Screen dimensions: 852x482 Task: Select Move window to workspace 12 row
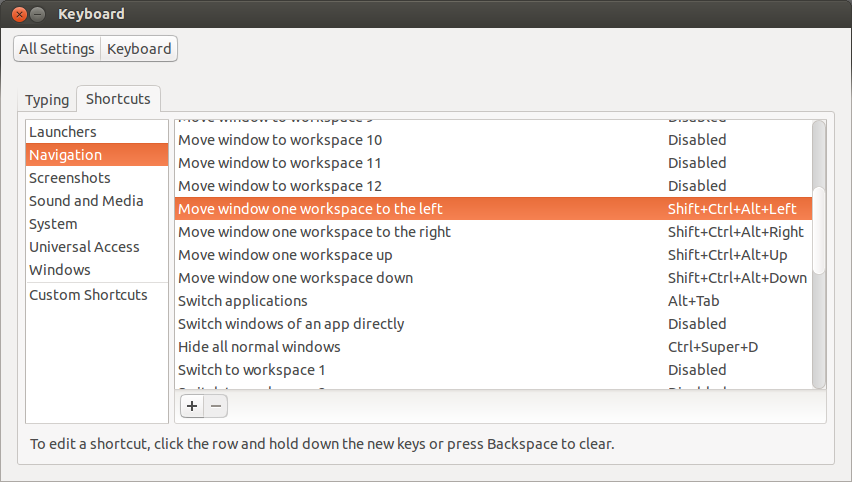[x=493, y=186]
